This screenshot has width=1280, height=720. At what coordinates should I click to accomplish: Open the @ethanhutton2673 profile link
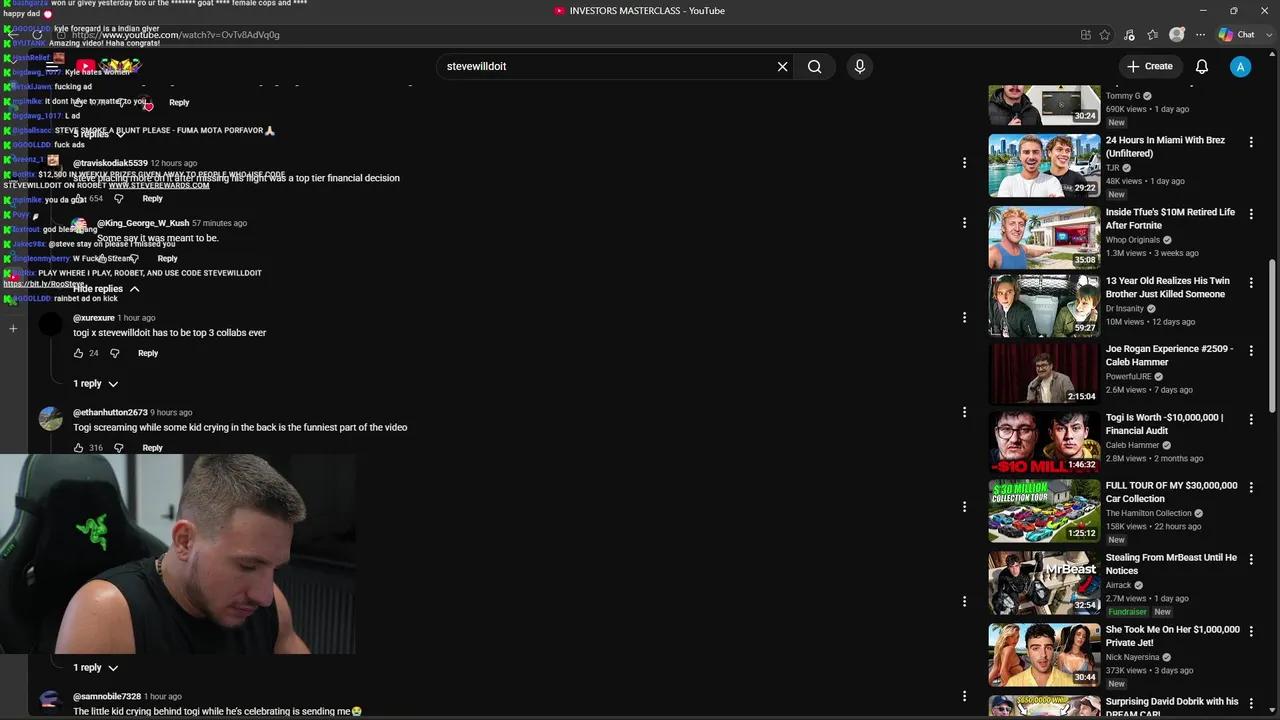click(x=110, y=412)
